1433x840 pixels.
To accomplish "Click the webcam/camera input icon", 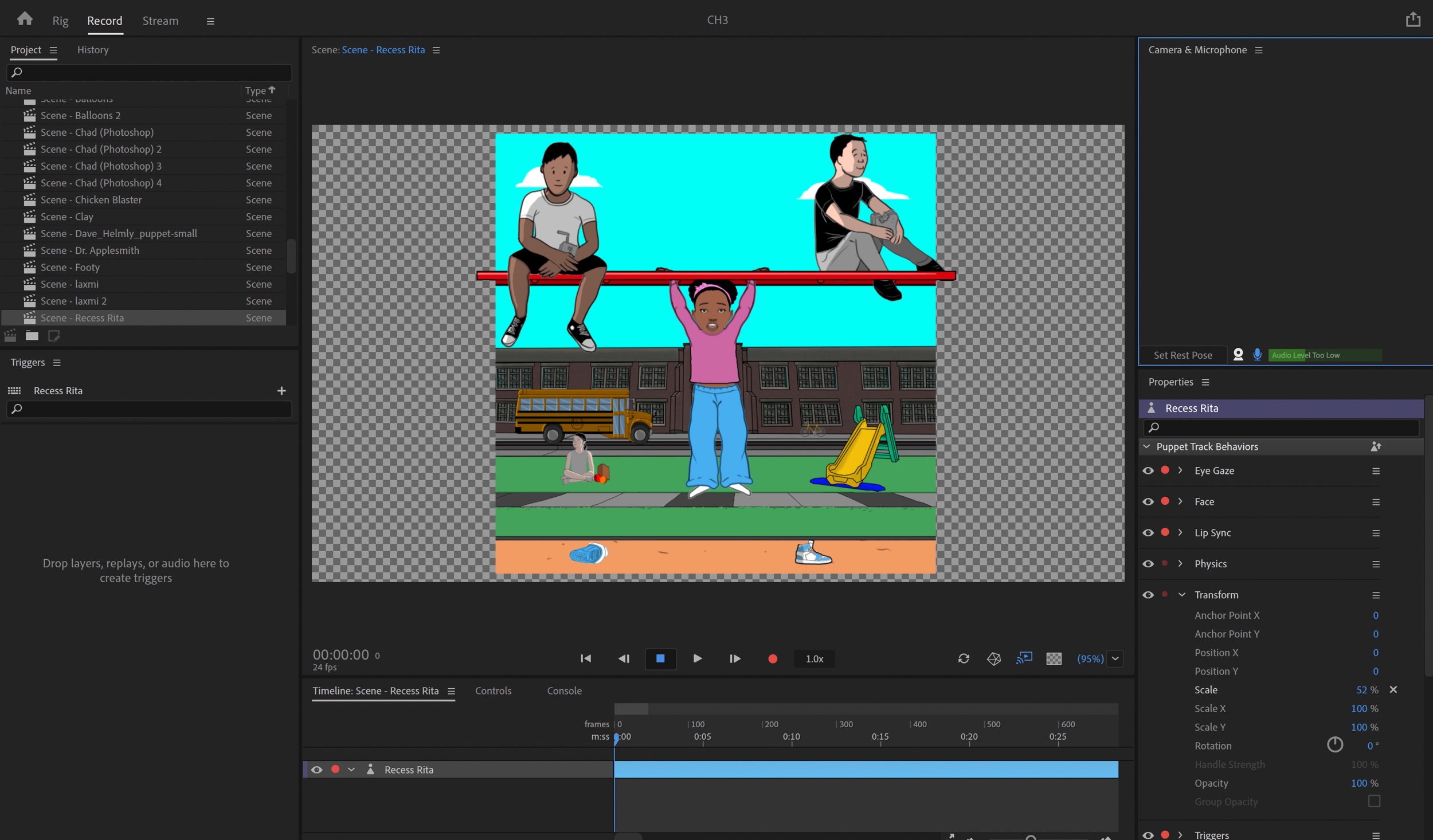I will [1237, 355].
